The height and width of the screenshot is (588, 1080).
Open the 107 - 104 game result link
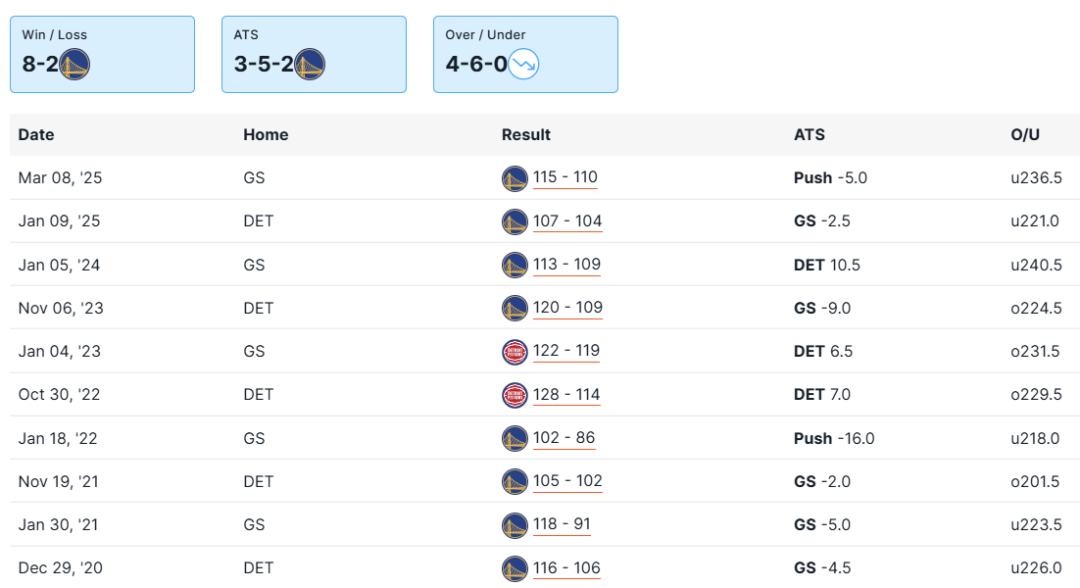coord(567,221)
